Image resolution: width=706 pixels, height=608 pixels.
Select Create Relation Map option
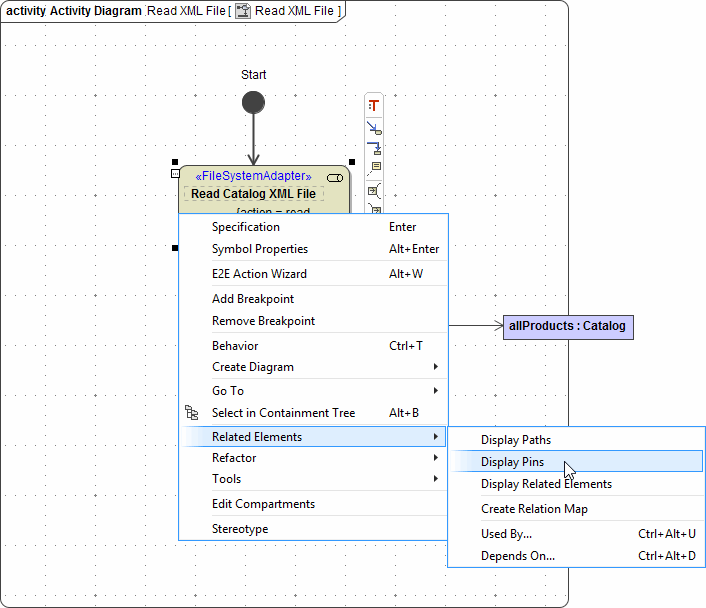[534, 509]
